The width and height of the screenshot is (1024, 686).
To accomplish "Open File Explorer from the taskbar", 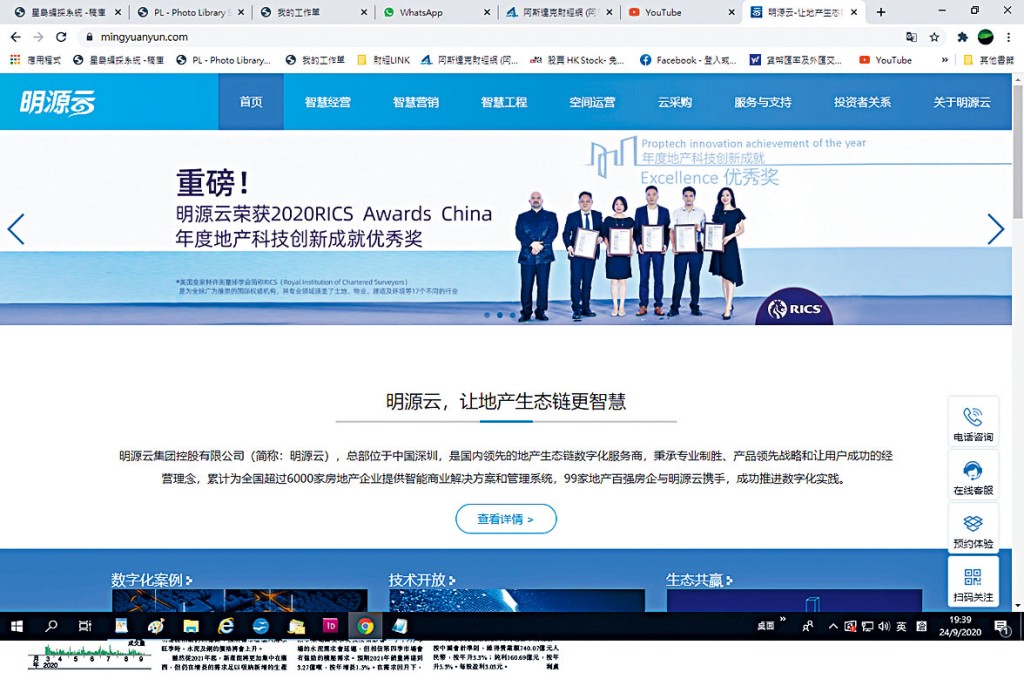I will (x=191, y=626).
